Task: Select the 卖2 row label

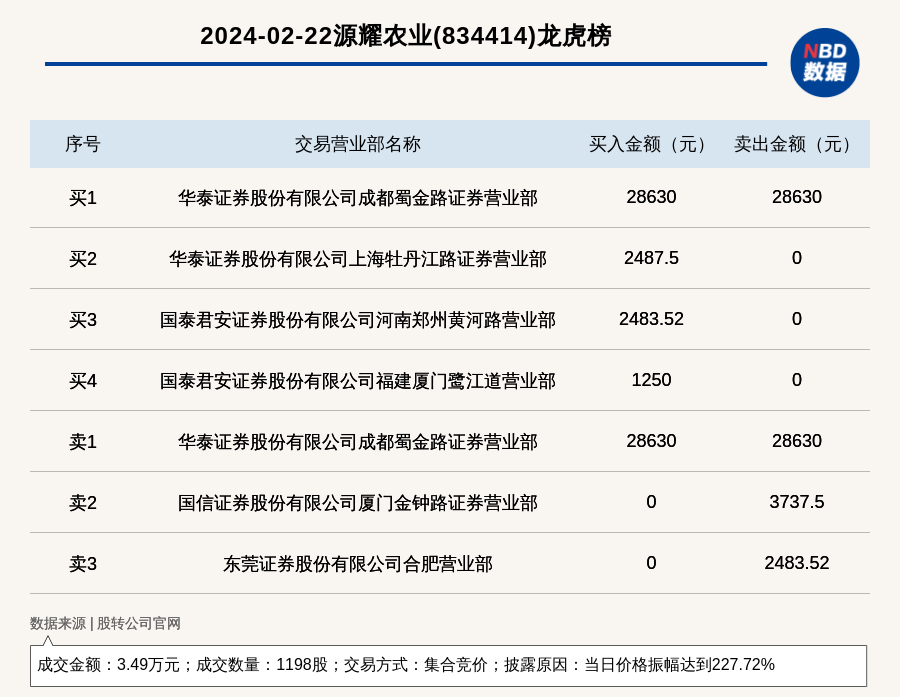Action: [83, 502]
